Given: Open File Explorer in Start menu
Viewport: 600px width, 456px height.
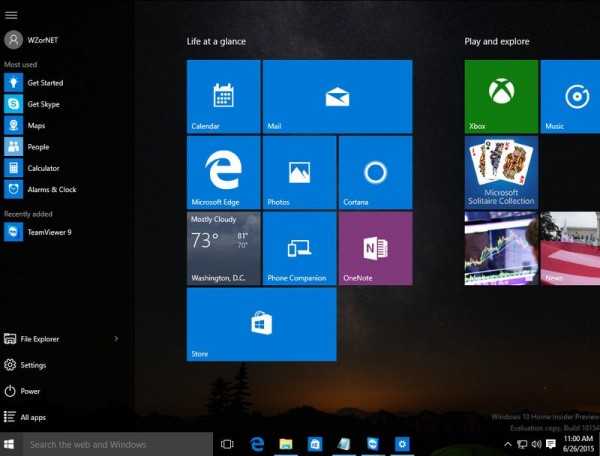Looking at the screenshot, I should 31,339.
